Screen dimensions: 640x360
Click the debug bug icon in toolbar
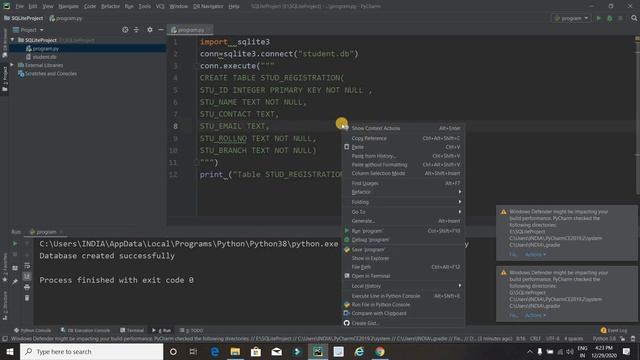(x=610, y=18)
